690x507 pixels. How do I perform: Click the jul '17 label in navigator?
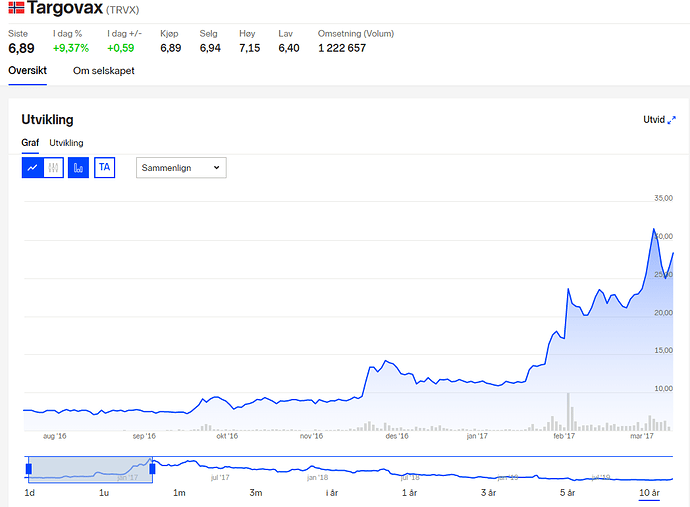click(220, 478)
